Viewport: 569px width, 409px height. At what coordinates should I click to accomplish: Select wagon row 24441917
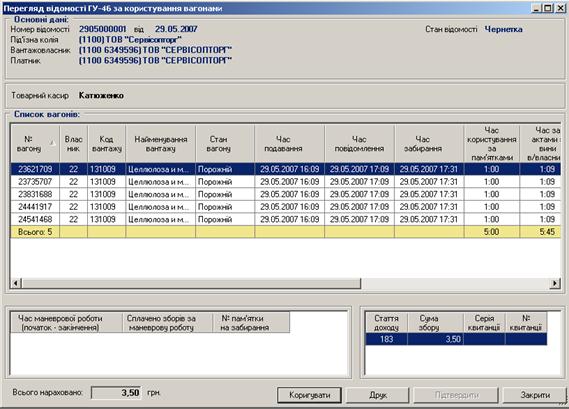click(286, 207)
